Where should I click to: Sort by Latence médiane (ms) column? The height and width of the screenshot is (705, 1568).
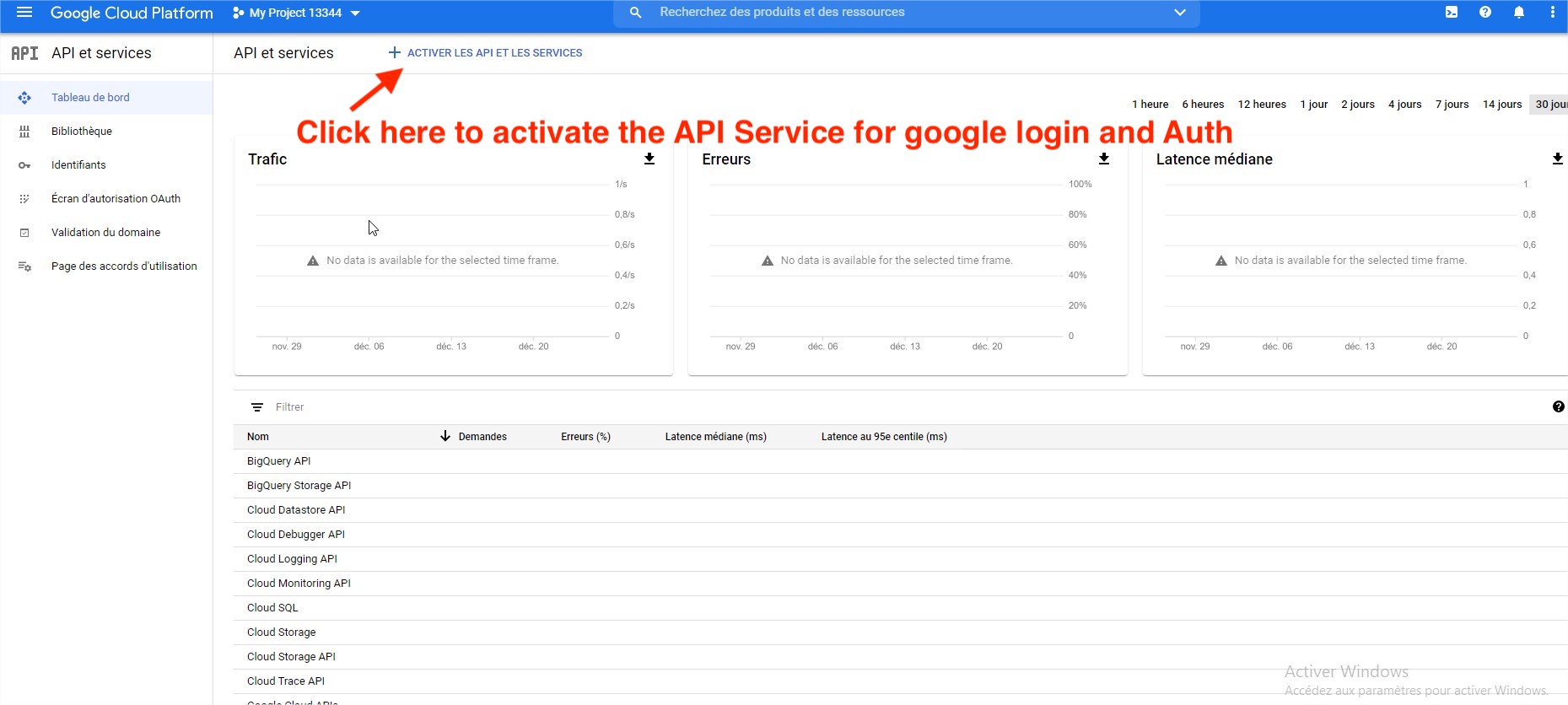coord(716,437)
